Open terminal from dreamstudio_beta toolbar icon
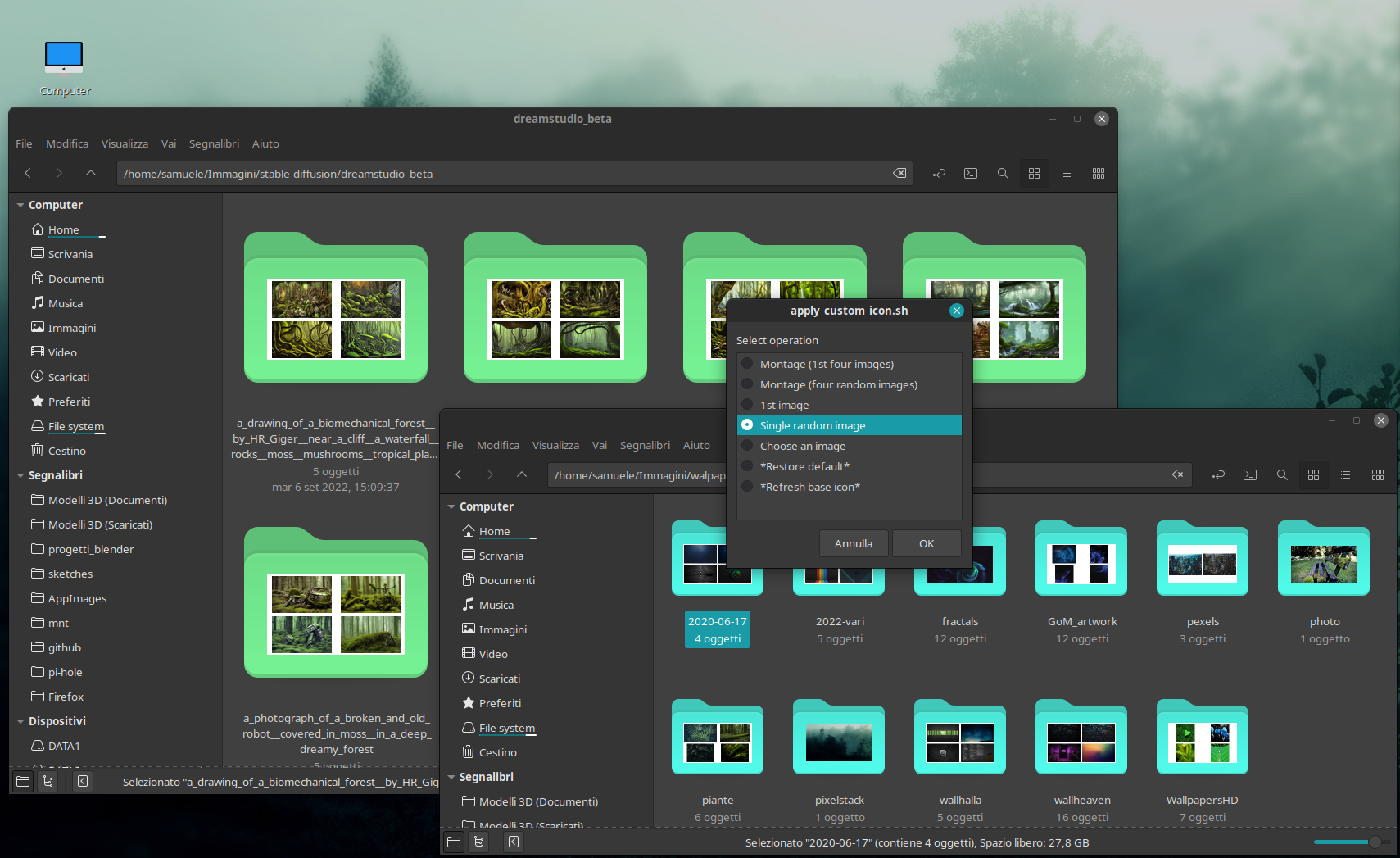Image resolution: width=1400 pixels, height=858 pixels. [971, 174]
